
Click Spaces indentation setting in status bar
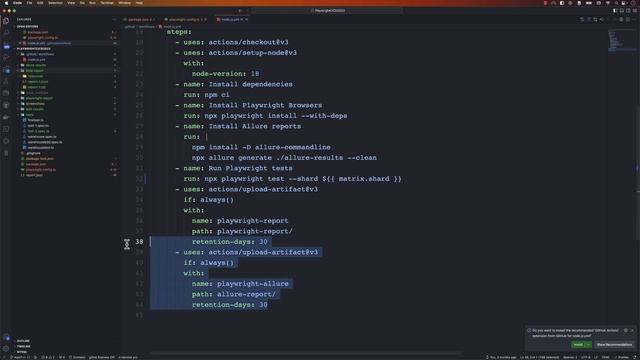point(570,357)
